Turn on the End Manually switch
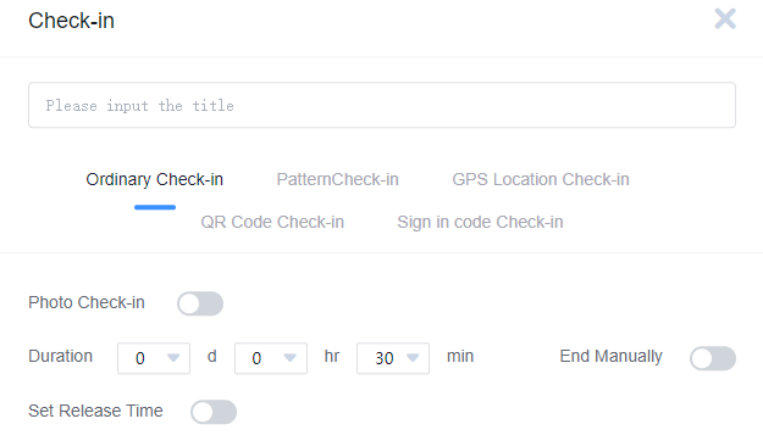Viewport: 763px width, 442px height. (x=713, y=358)
